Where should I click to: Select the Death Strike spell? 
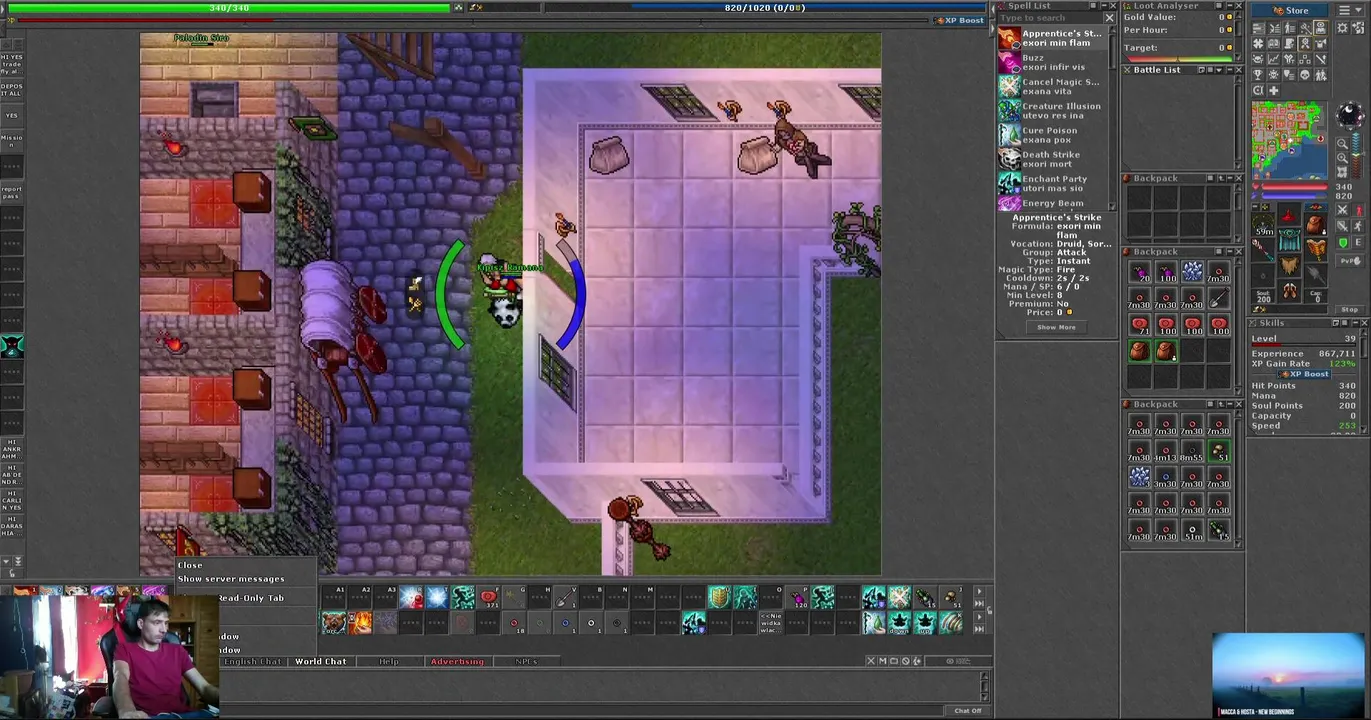tap(1054, 159)
